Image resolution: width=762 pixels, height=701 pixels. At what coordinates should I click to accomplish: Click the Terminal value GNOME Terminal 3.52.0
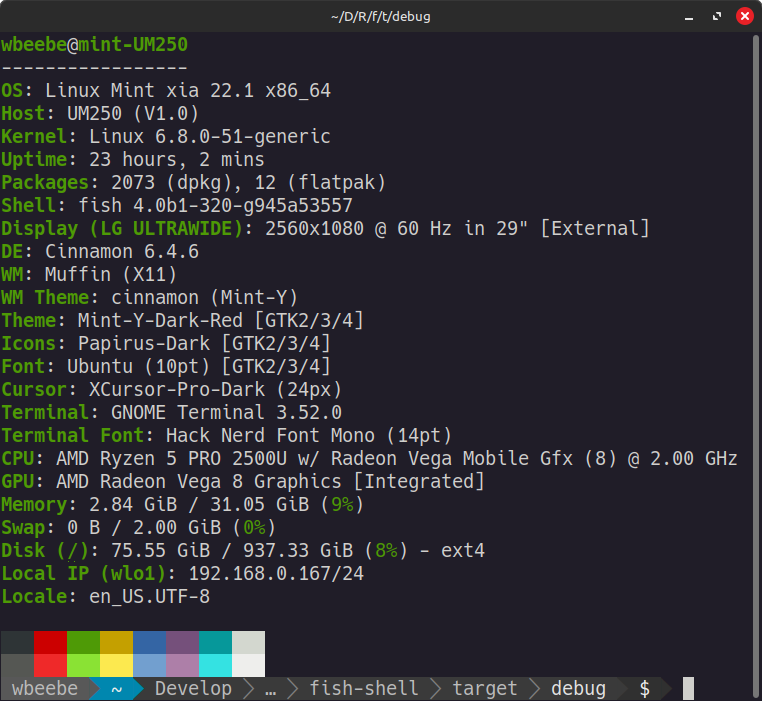[226, 412]
